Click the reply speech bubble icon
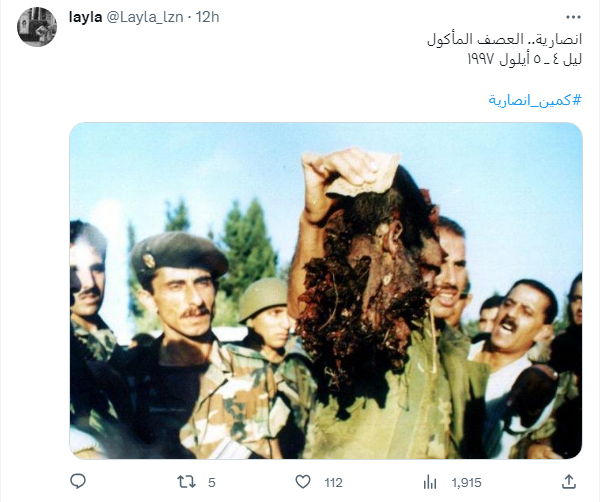The image size is (611, 502). [78, 482]
